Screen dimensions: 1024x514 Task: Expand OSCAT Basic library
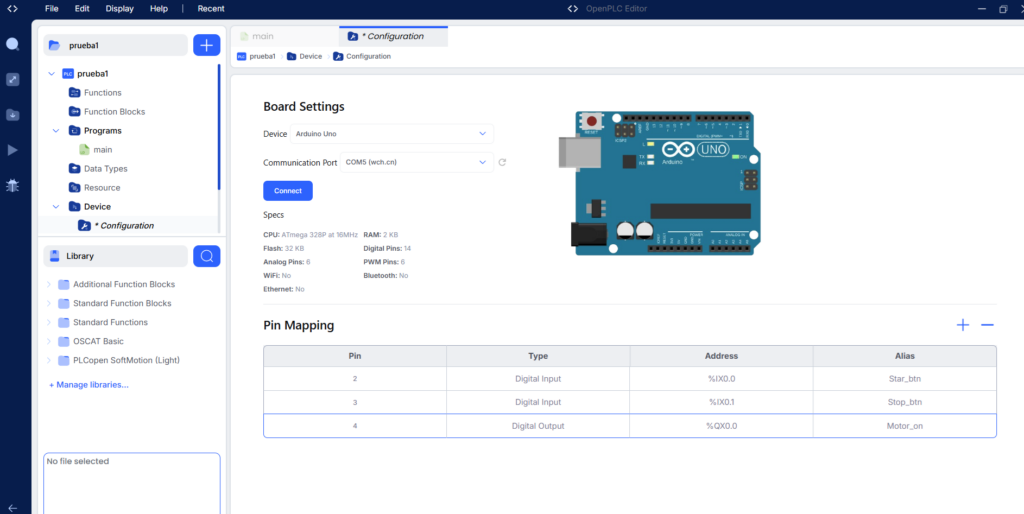pos(48,342)
